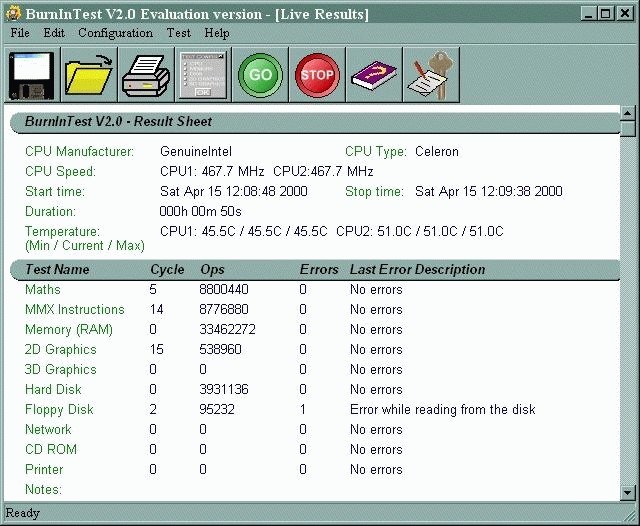Halt tests with the red STOP button
The image size is (640, 526).
point(317,75)
